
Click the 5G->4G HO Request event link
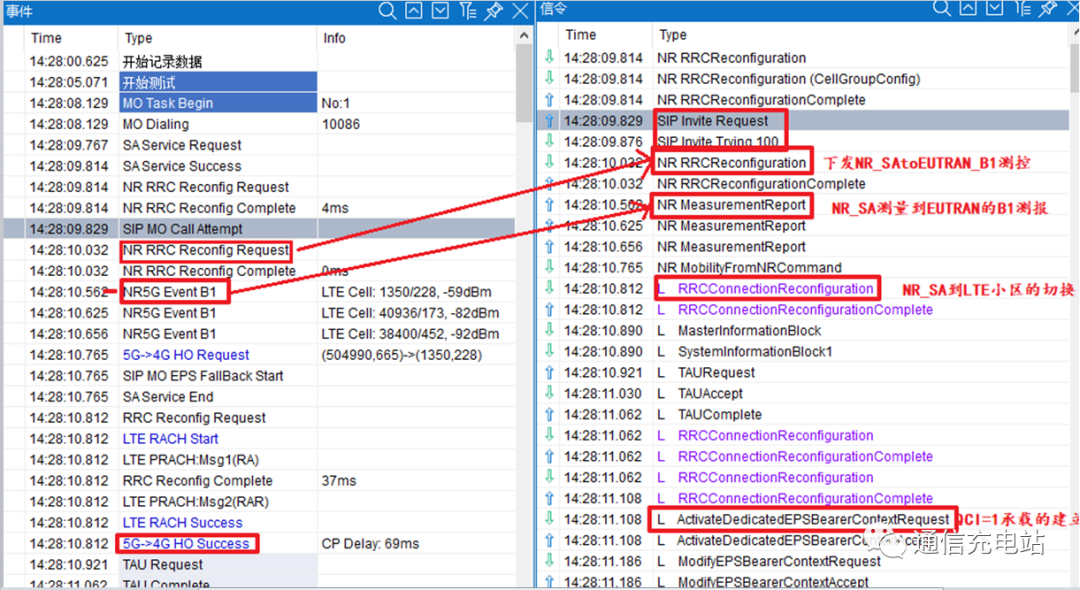pyautogui.click(x=186, y=355)
